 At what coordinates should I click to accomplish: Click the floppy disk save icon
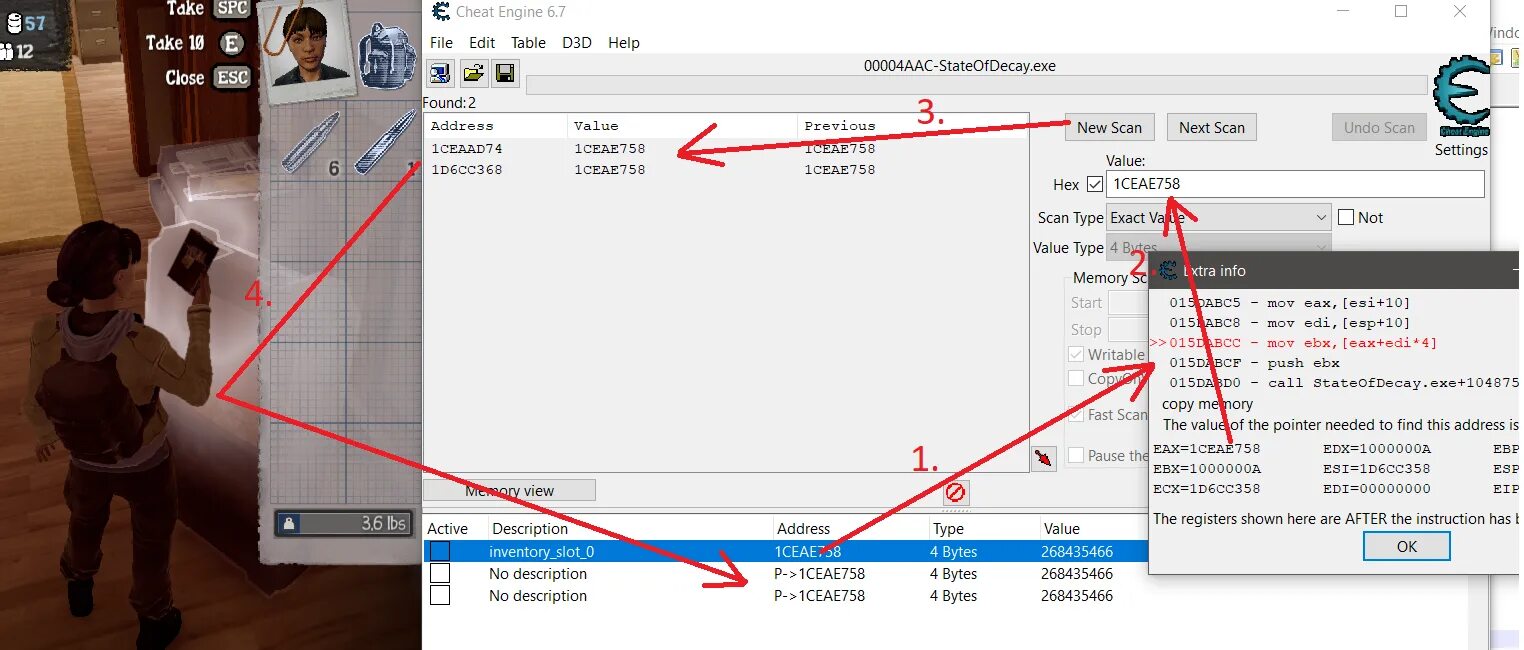pyautogui.click(x=505, y=73)
